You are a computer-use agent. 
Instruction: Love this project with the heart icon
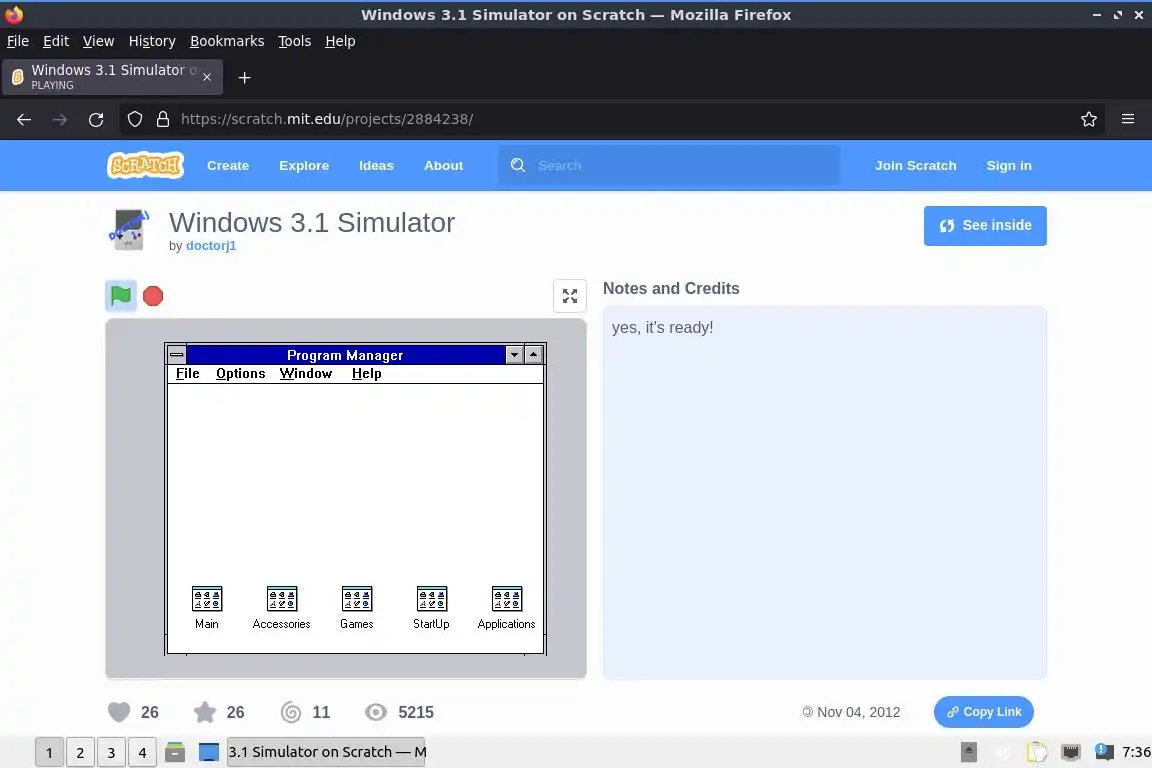pos(119,712)
